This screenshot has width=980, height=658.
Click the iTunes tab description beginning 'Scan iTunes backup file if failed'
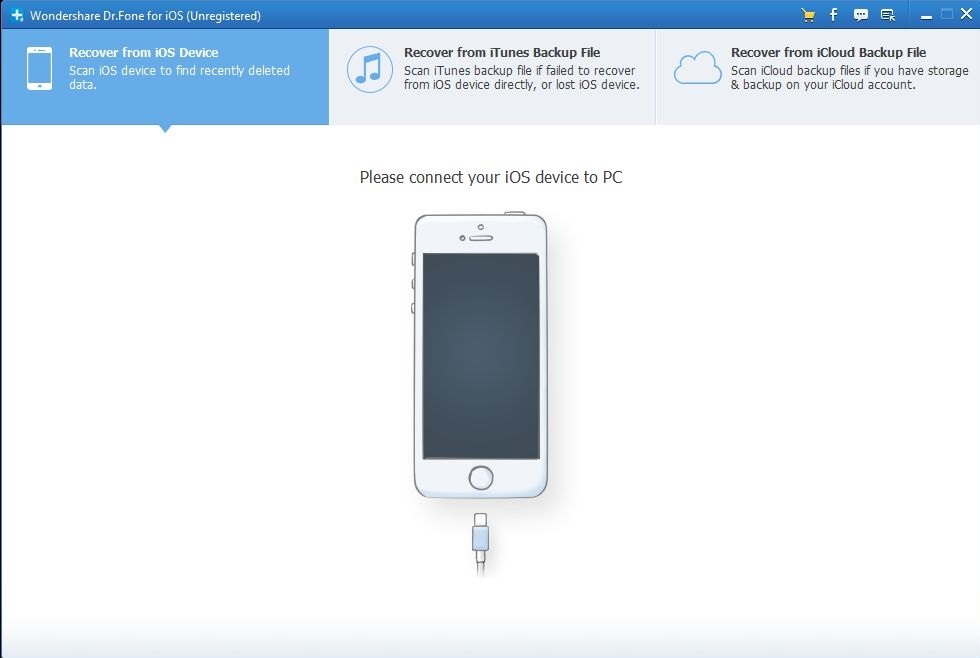pos(522,77)
